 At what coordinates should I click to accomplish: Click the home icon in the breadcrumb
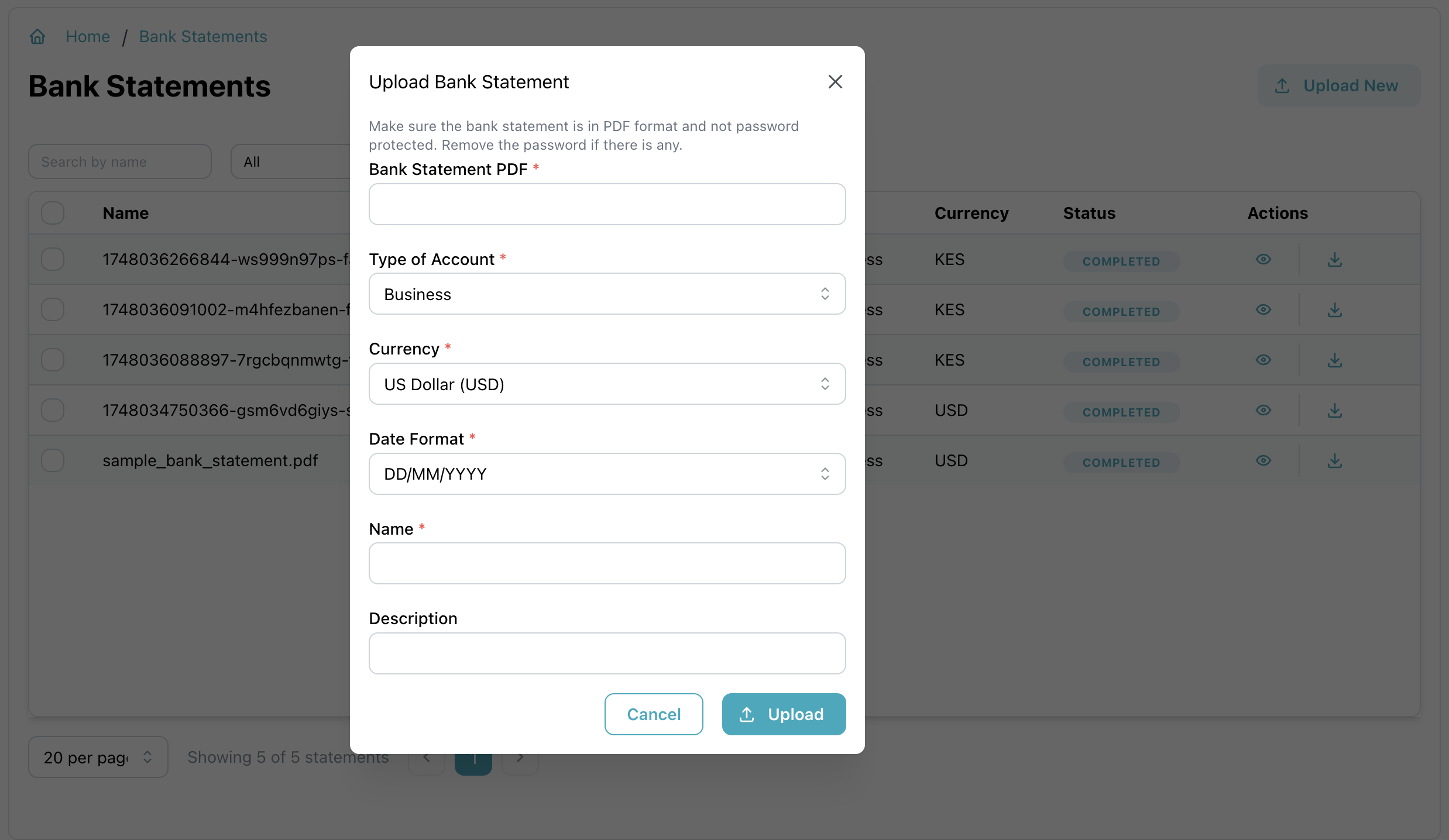click(37, 36)
